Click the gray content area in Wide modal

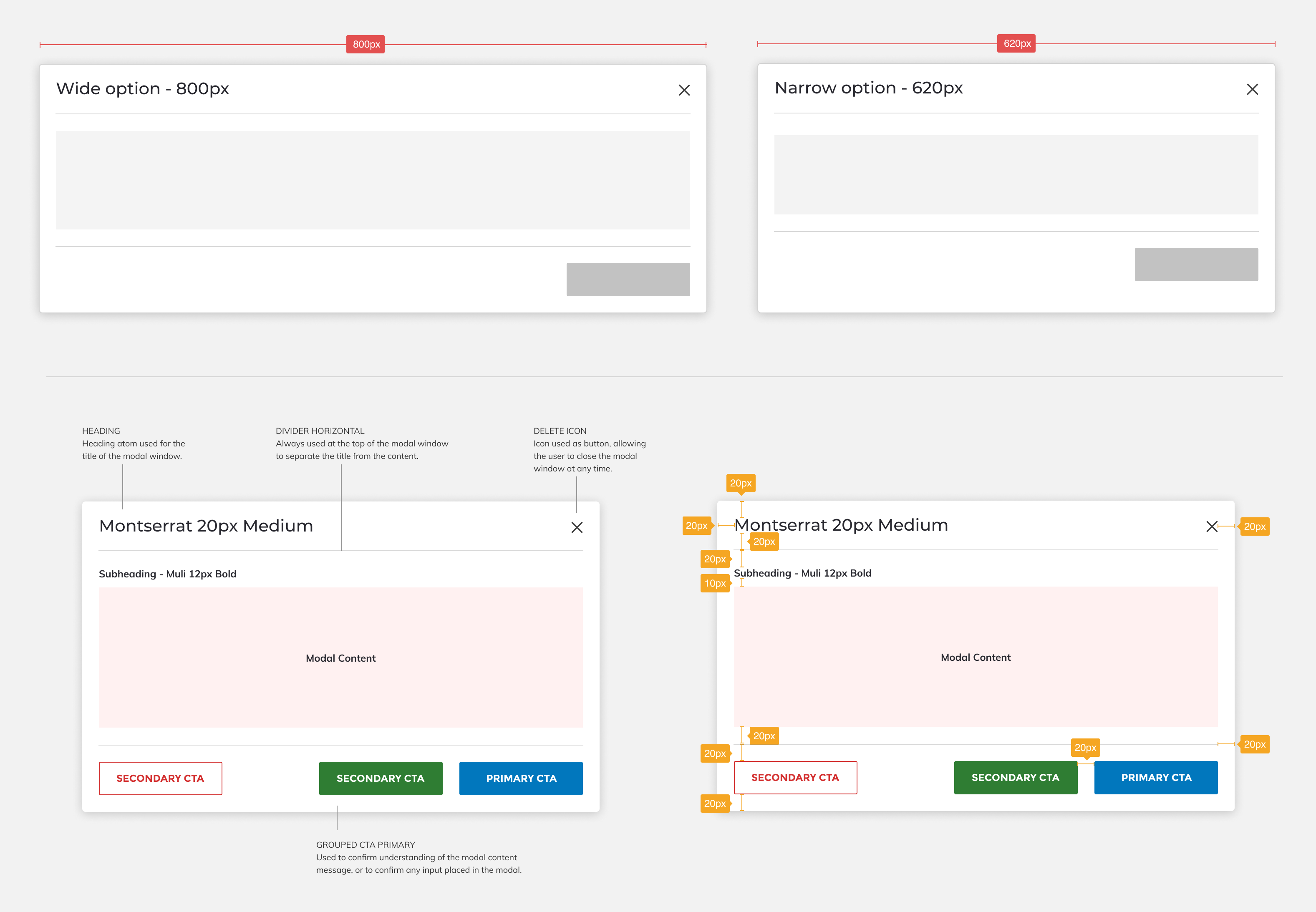373,180
